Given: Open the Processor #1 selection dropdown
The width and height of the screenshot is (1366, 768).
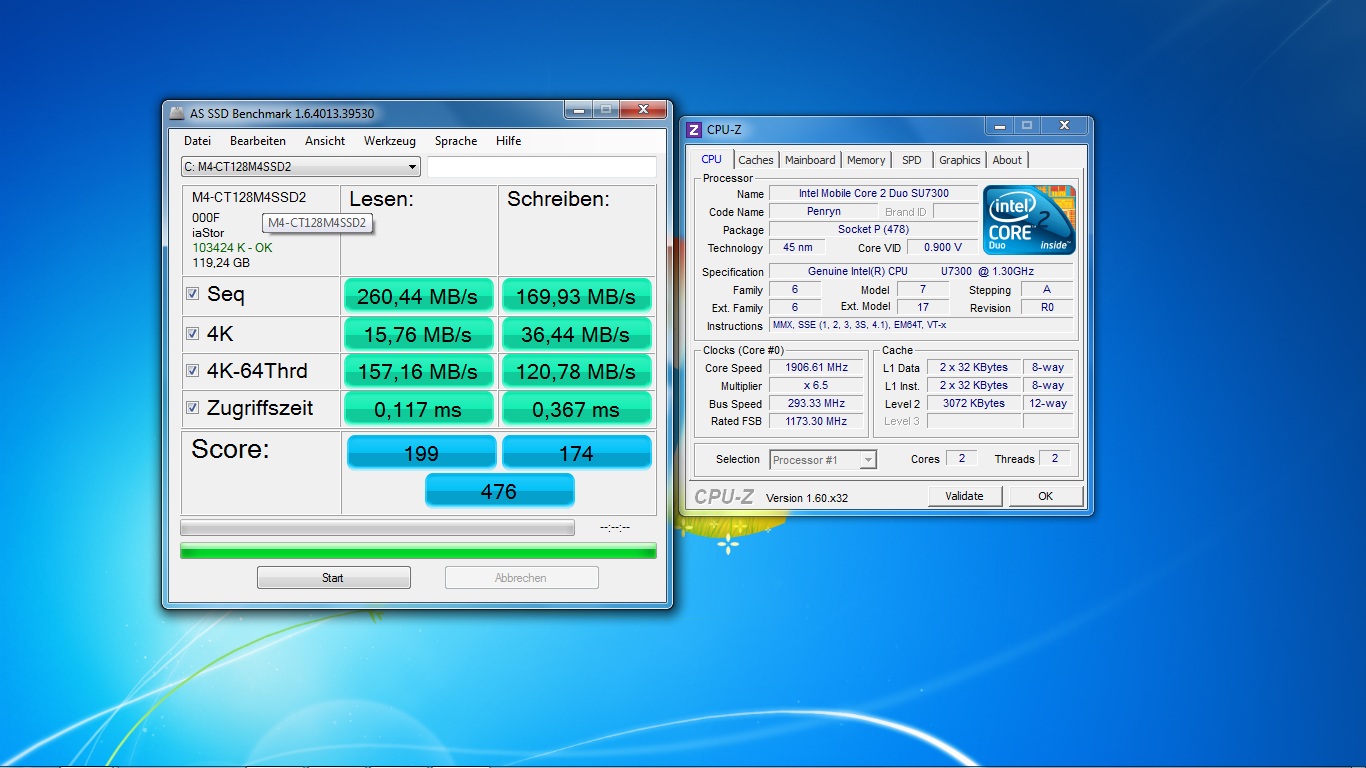Looking at the screenshot, I should point(823,460).
